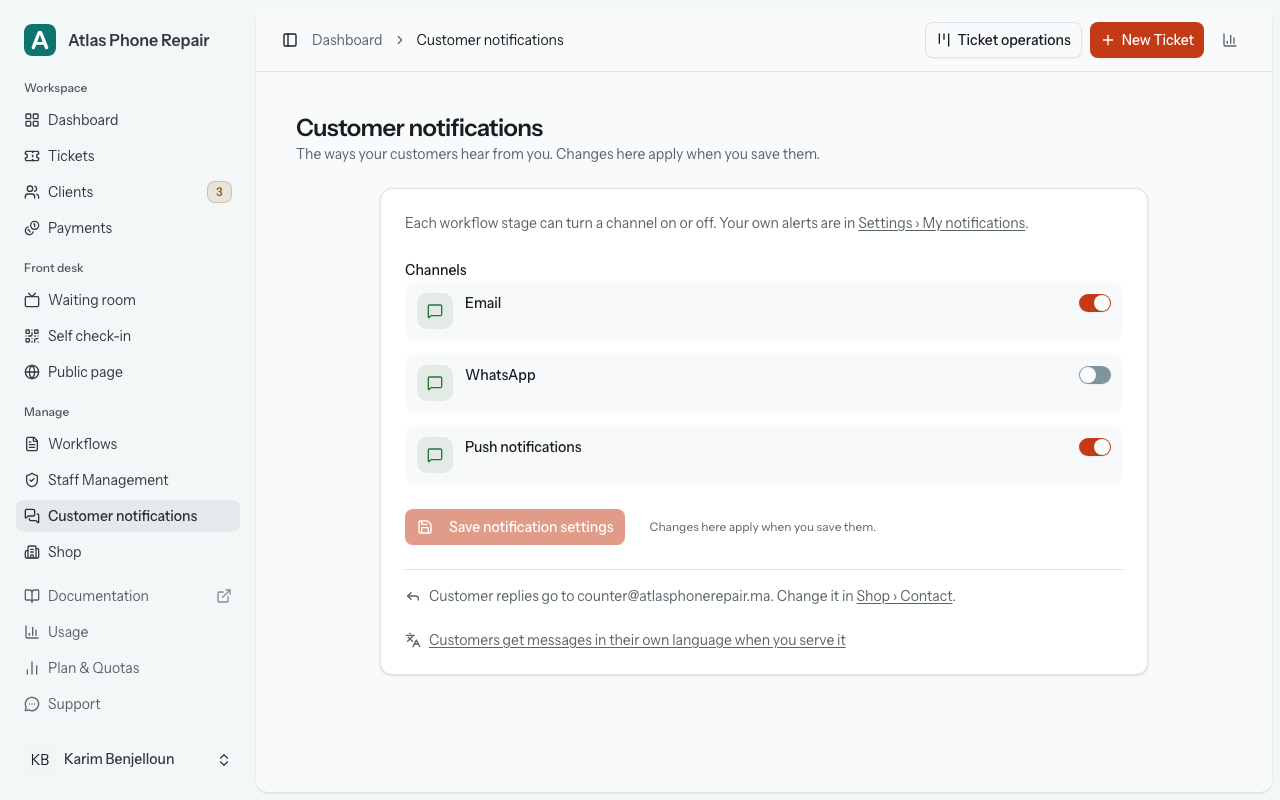Click the New Ticket button
1280x800 pixels.
1147,40
